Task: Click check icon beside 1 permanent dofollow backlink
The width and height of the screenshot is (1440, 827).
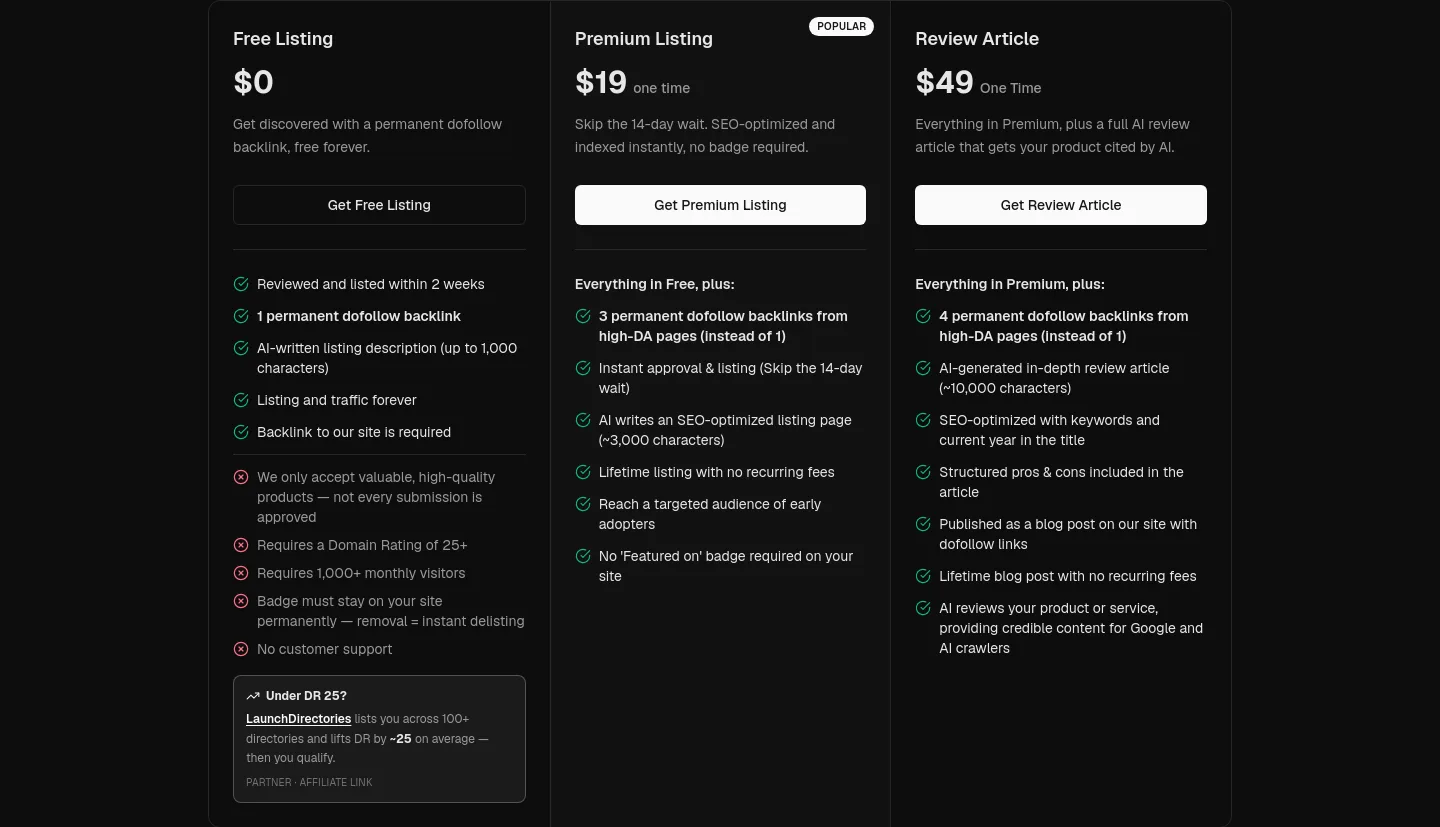Action: (241, 316)
